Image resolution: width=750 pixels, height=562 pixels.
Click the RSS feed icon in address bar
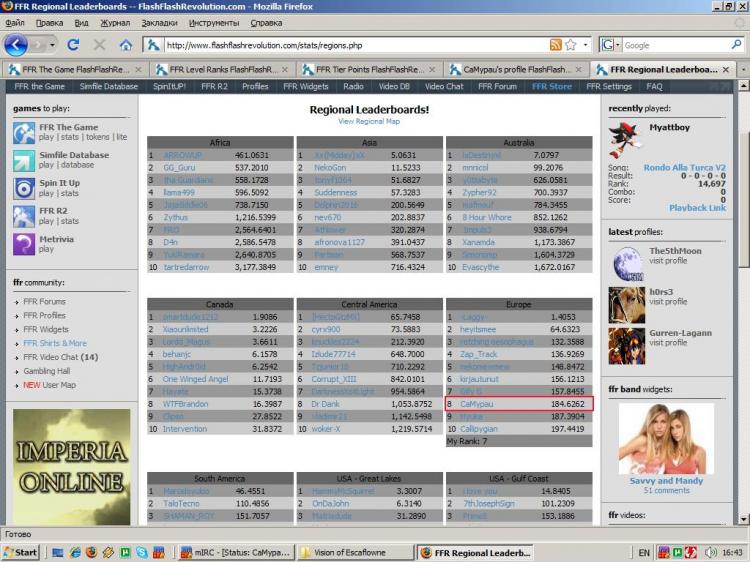555,45
